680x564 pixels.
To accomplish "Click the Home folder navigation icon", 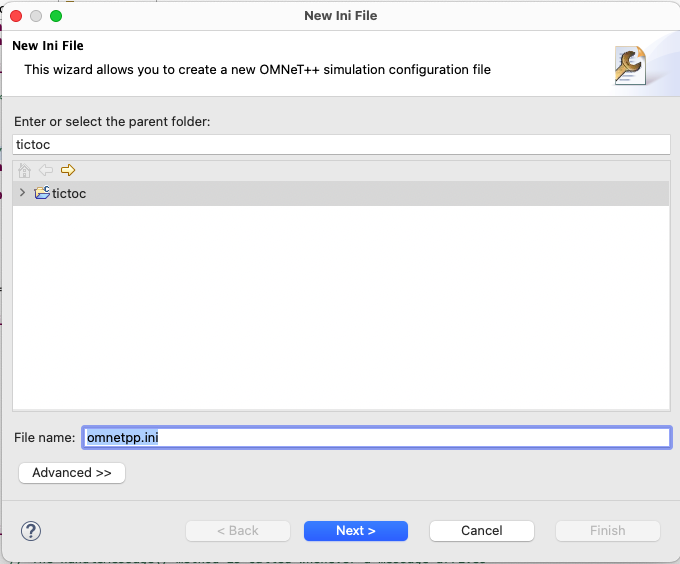I will tap(25, 170).
